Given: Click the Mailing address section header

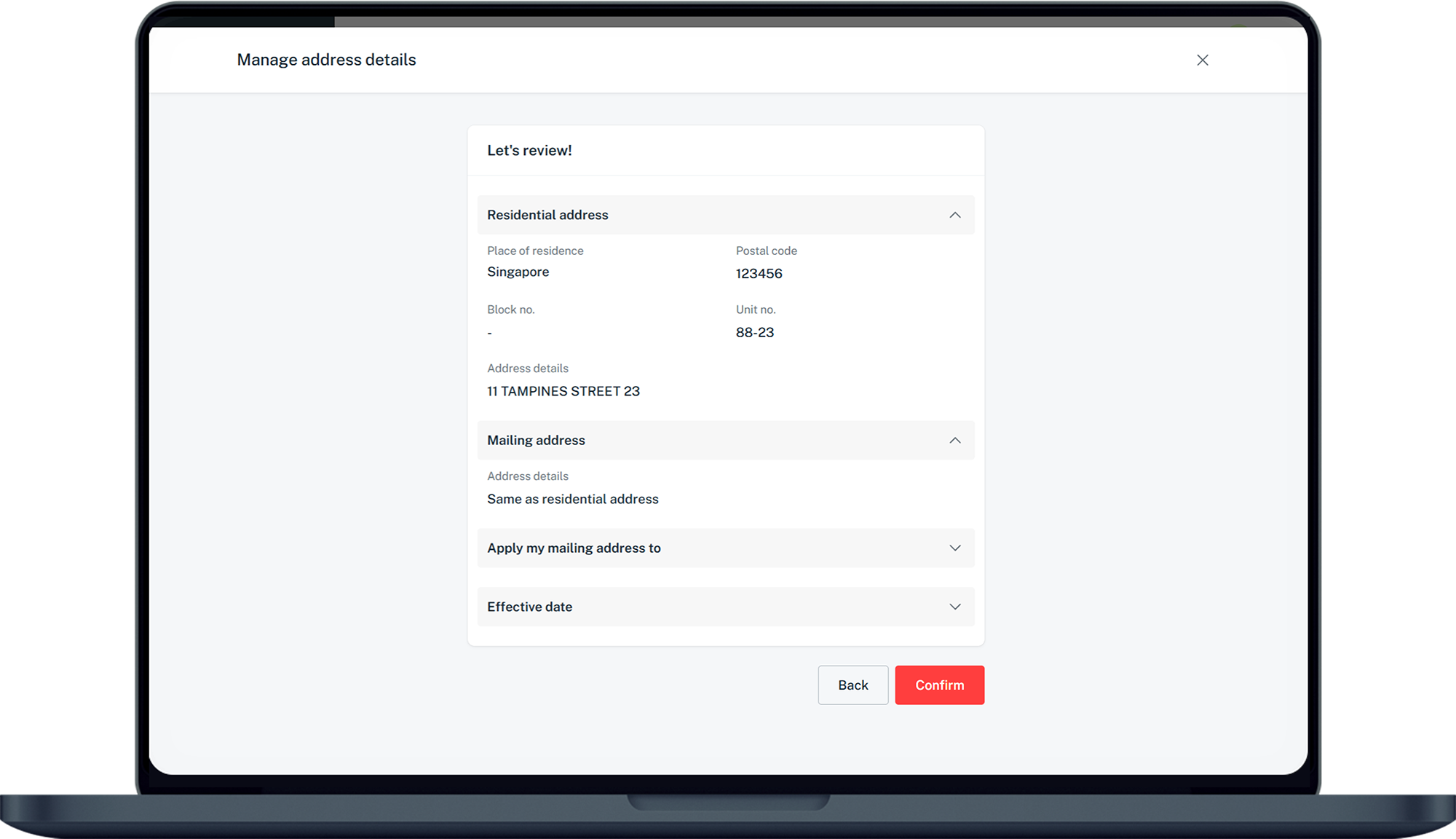Looking at the screenshot, I should (x=536, y=440).
